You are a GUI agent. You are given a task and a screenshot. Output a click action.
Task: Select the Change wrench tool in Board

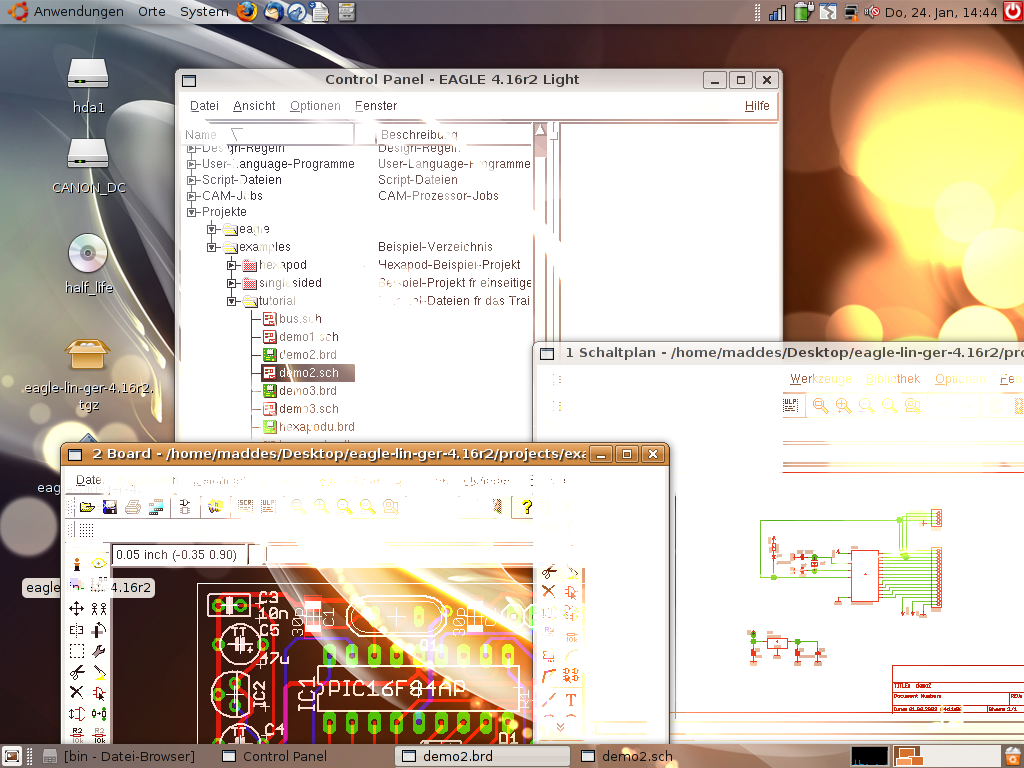point(99,651)
